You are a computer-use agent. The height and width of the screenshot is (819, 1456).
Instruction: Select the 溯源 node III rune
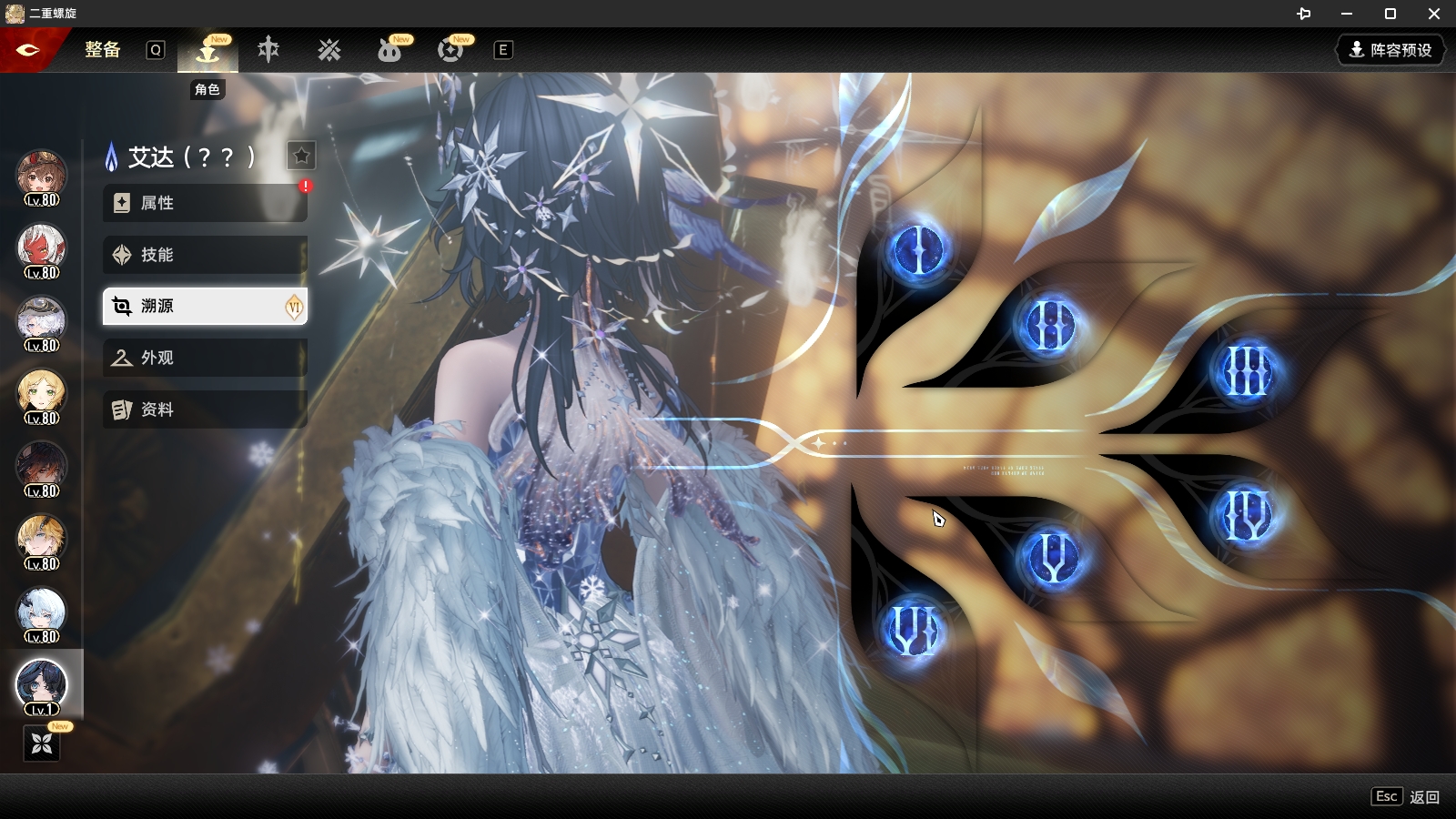tap(1246, 371)
